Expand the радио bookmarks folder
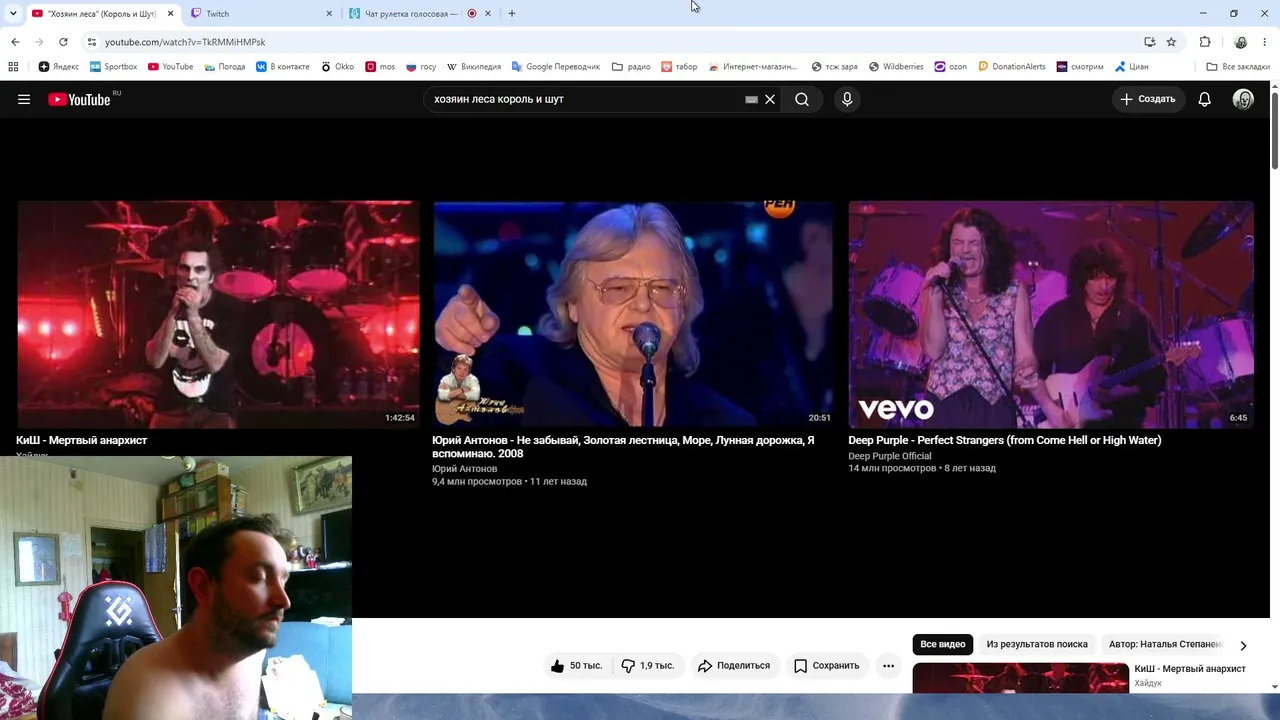1280x720 pixels. pyautogui.click(x=631, y=67)
